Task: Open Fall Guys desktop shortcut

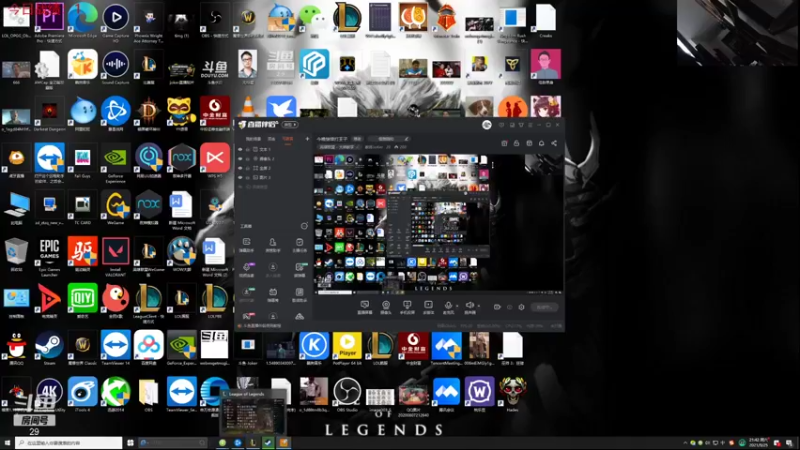Action: click(x=83, y=158)
